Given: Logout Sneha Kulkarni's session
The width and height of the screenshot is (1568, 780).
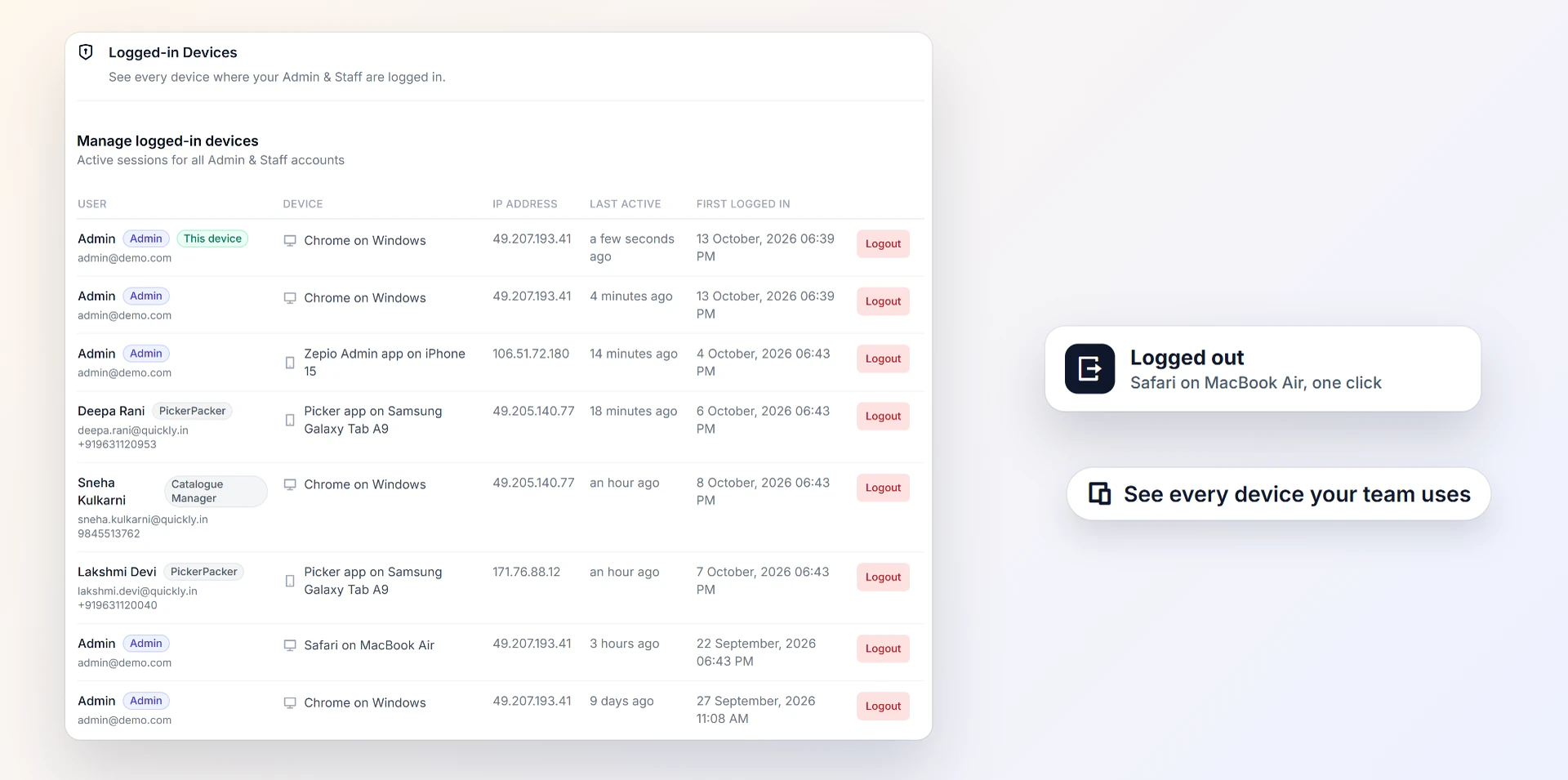Looking at the screenshot, I should [883, 488].
